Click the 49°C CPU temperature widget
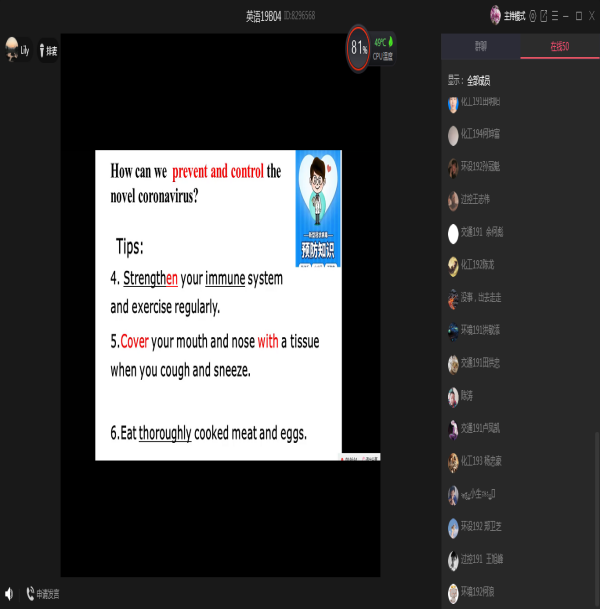This screenshot has width=600, height=609. click(383, 49)
